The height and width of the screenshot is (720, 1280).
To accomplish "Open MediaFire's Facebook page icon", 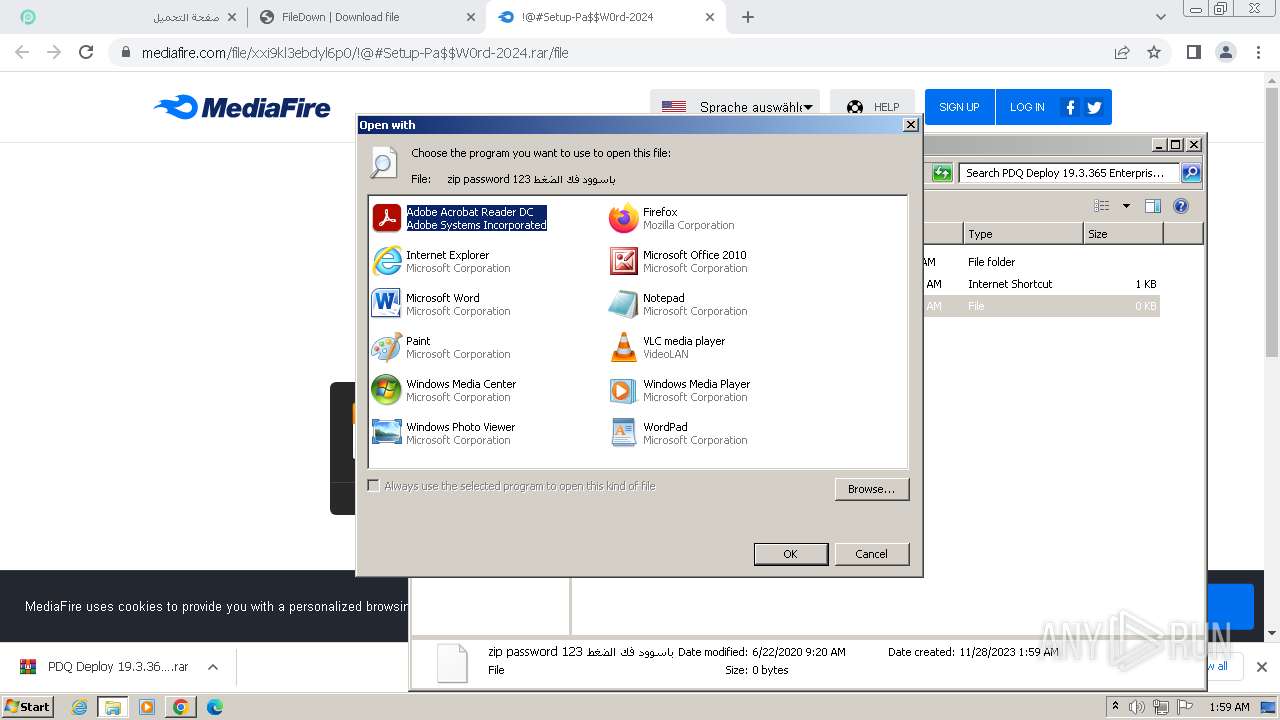I will (1070, 107).
